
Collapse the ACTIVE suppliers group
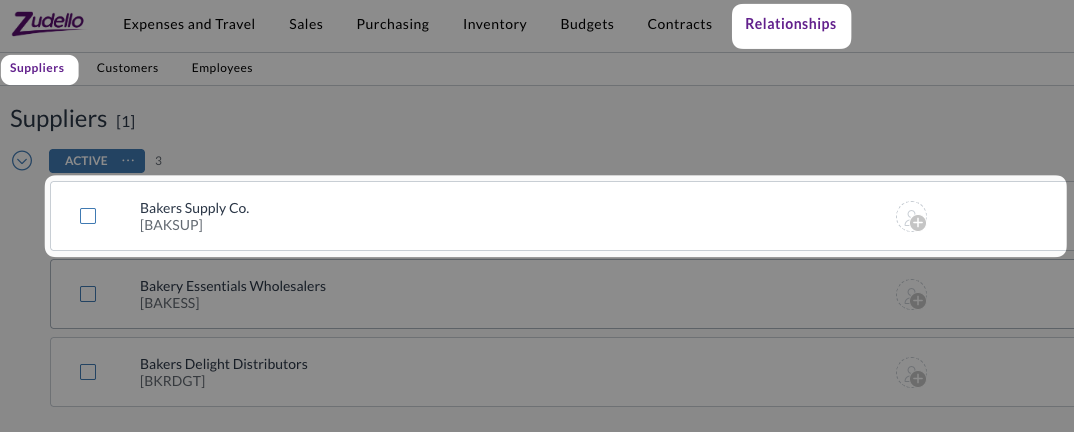coord(22,161)
